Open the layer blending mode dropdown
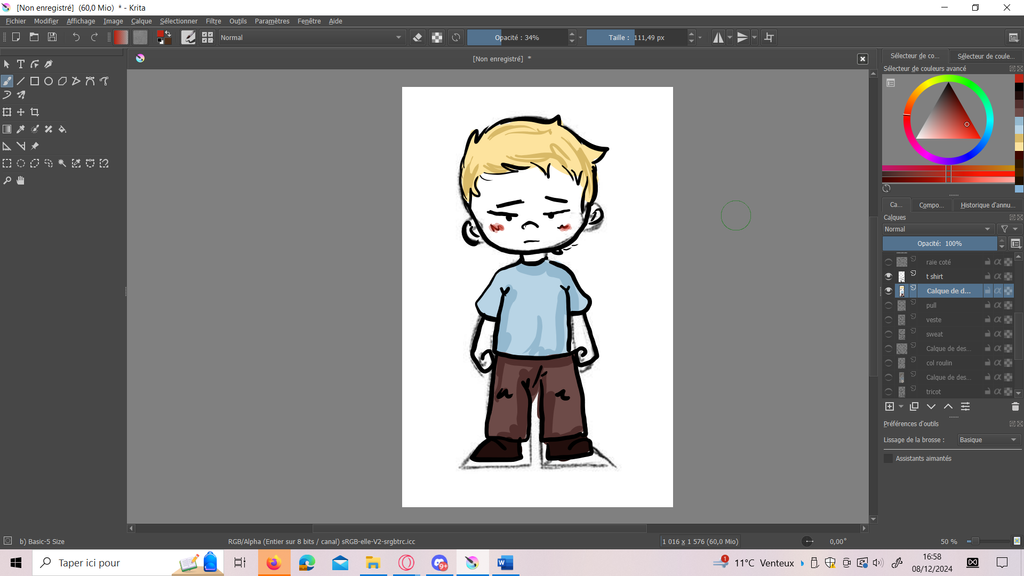The height and width of the screenshot is (576, 1024). pyautogui.click(x=938, y=229)
